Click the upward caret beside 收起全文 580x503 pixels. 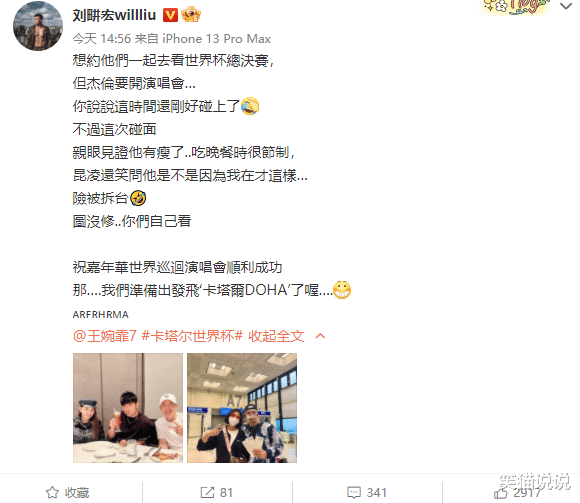[x=320, y=336]
